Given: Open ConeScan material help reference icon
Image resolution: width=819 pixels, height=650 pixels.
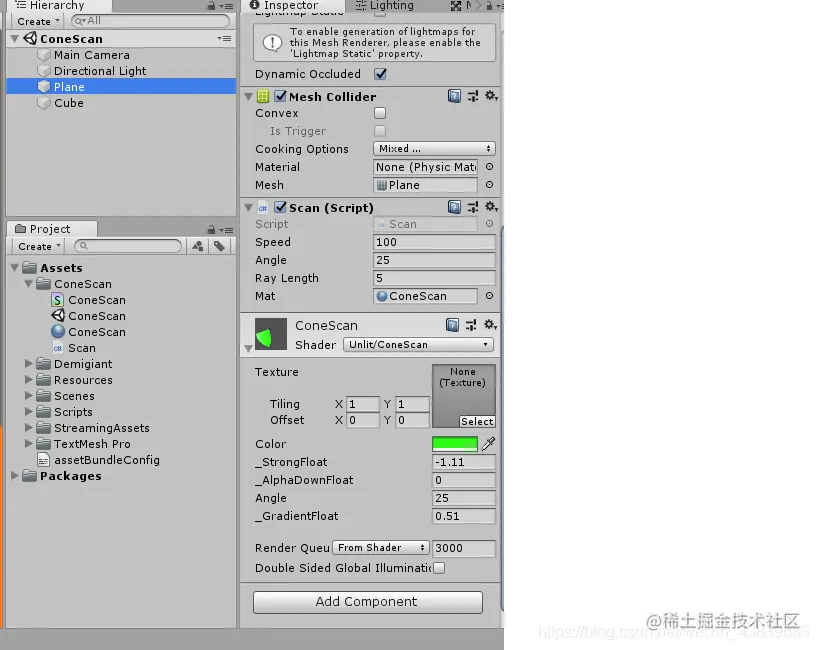Looking at the screenshot, I should coord(452,325).
